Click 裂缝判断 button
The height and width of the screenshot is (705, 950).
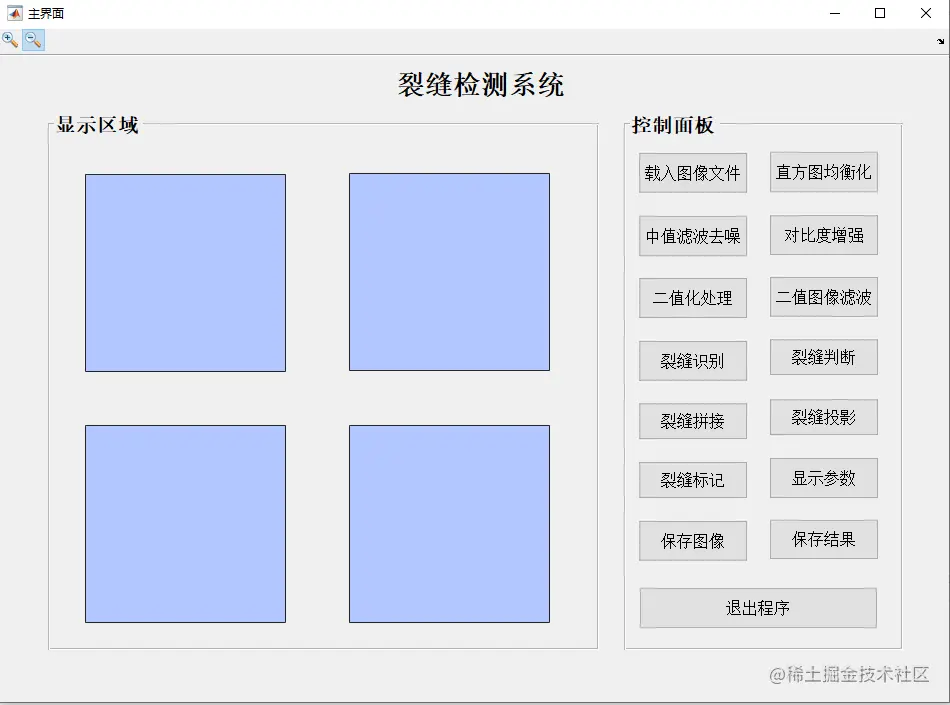[823, 357]
